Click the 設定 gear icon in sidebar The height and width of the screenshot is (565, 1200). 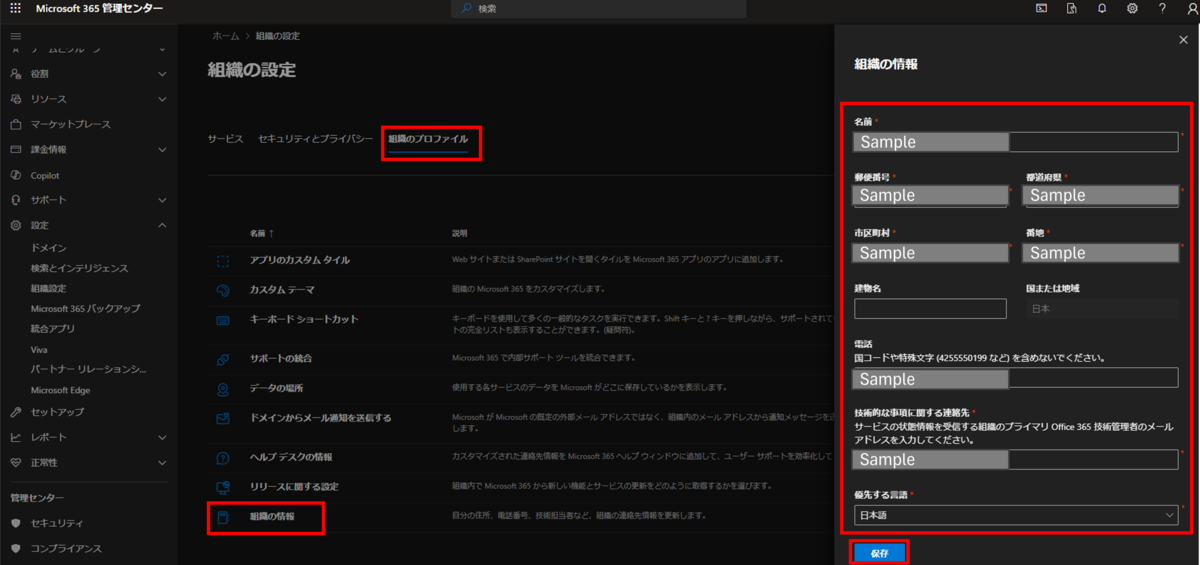15,225
